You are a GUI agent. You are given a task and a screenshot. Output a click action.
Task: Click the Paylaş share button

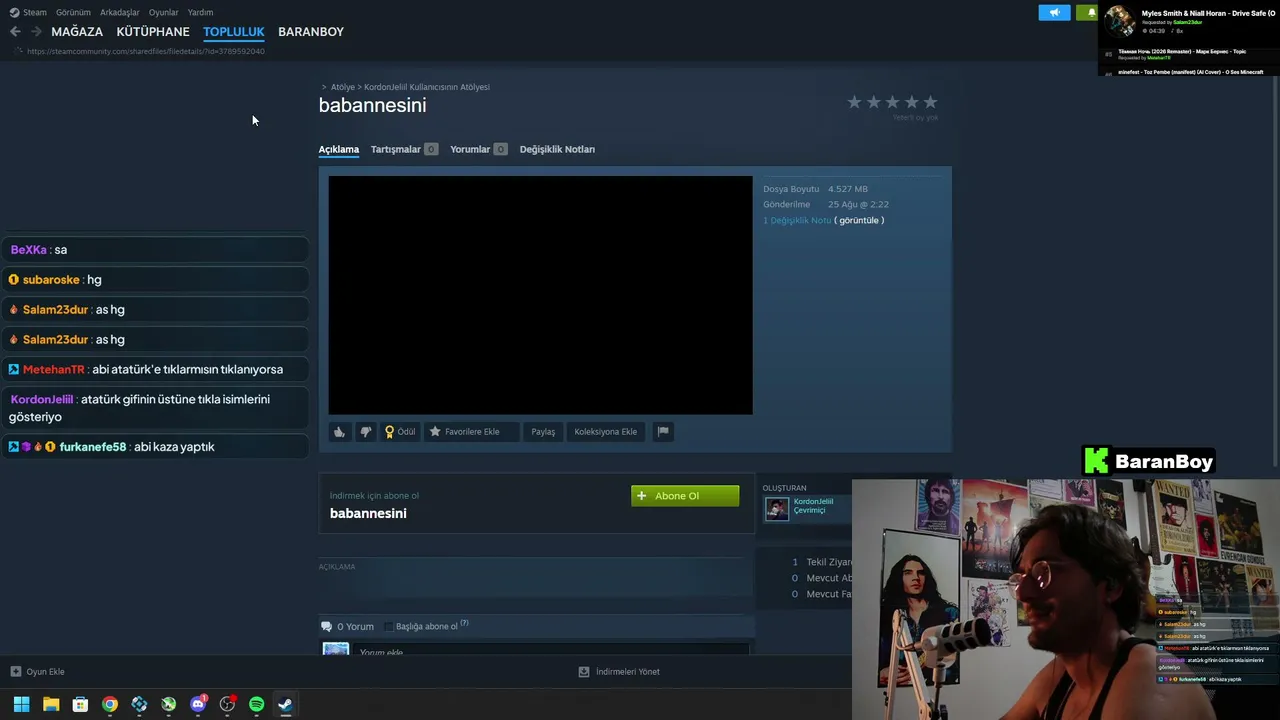point(543,432)
